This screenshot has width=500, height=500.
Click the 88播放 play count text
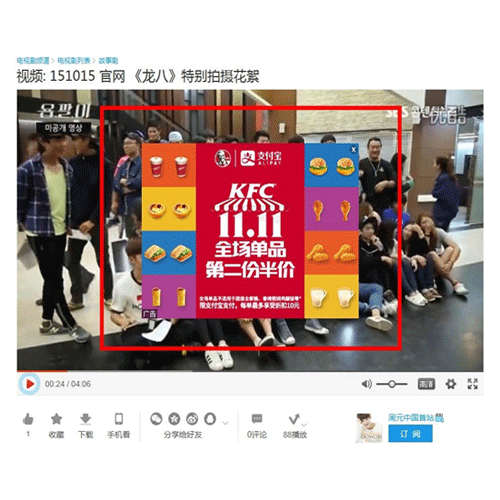pyautogui.click(x=295, y=435)
